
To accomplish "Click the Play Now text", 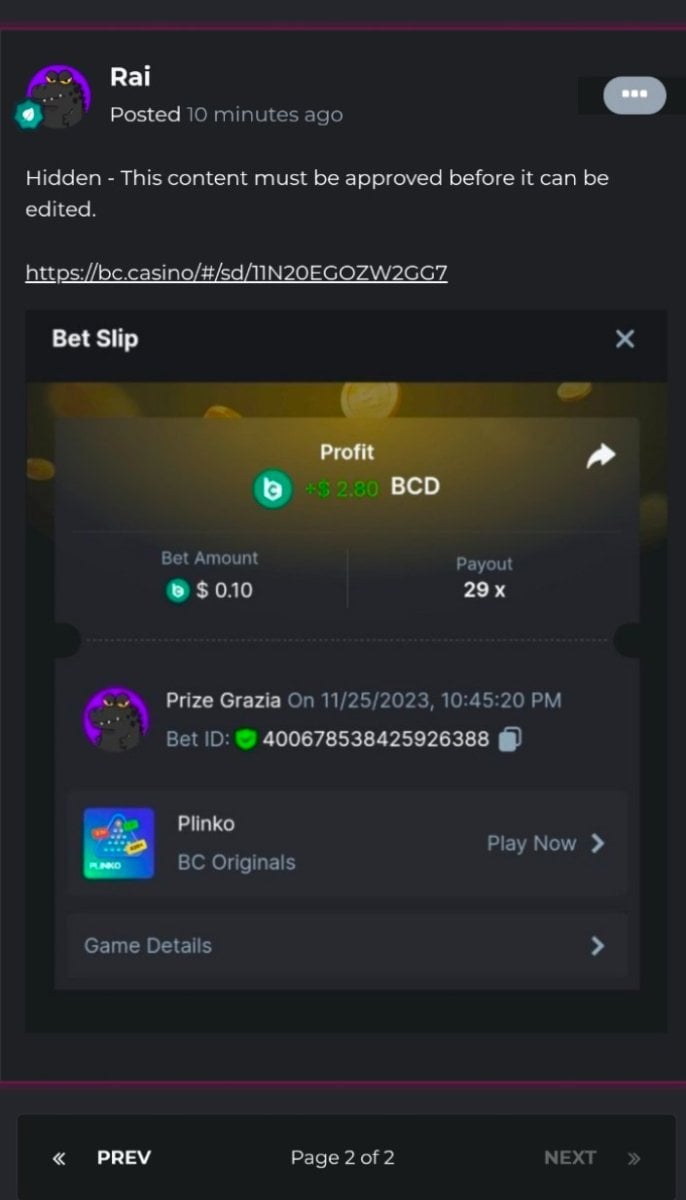I will (x=531, y=843).
